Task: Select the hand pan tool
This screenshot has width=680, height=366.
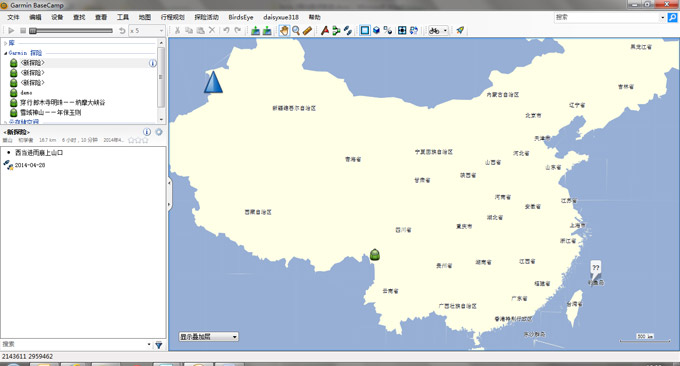Action: click(284, 30)
